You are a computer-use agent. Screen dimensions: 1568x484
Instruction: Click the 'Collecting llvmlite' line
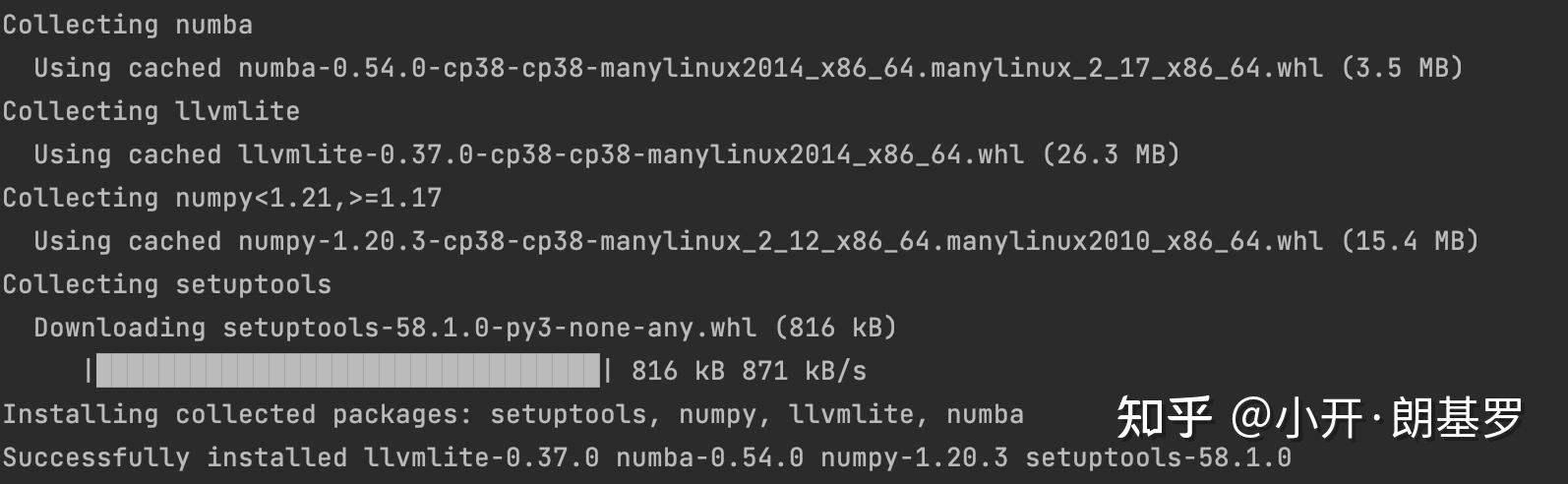pyautogui.click(x=151, y=111)
